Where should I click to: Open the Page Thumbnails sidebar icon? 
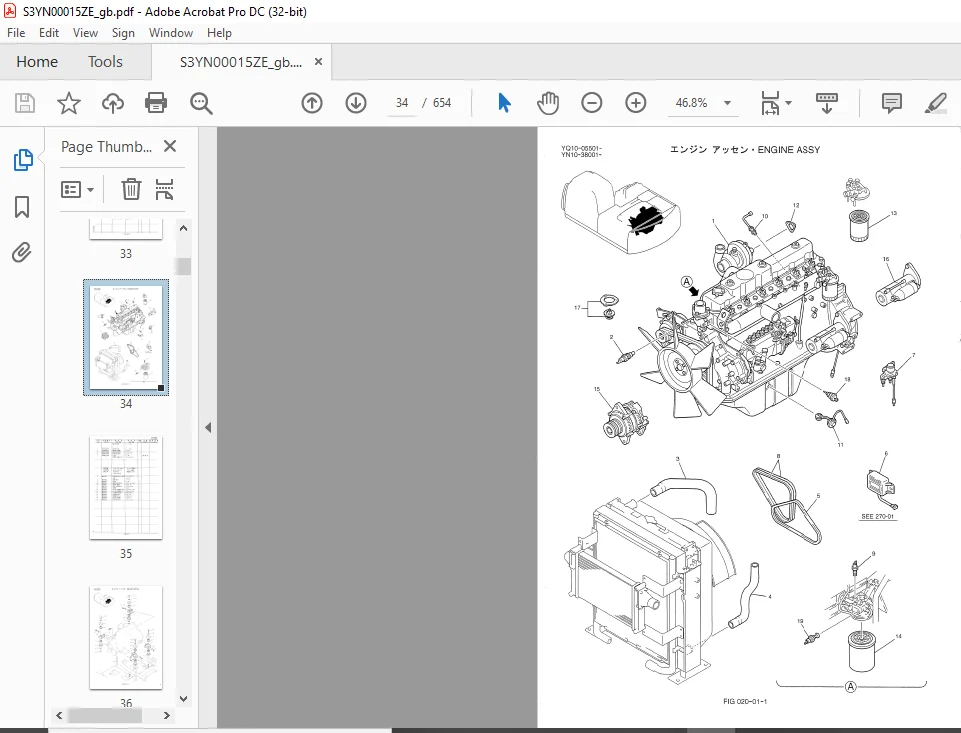pyautogui.click(x=23, y=160)
